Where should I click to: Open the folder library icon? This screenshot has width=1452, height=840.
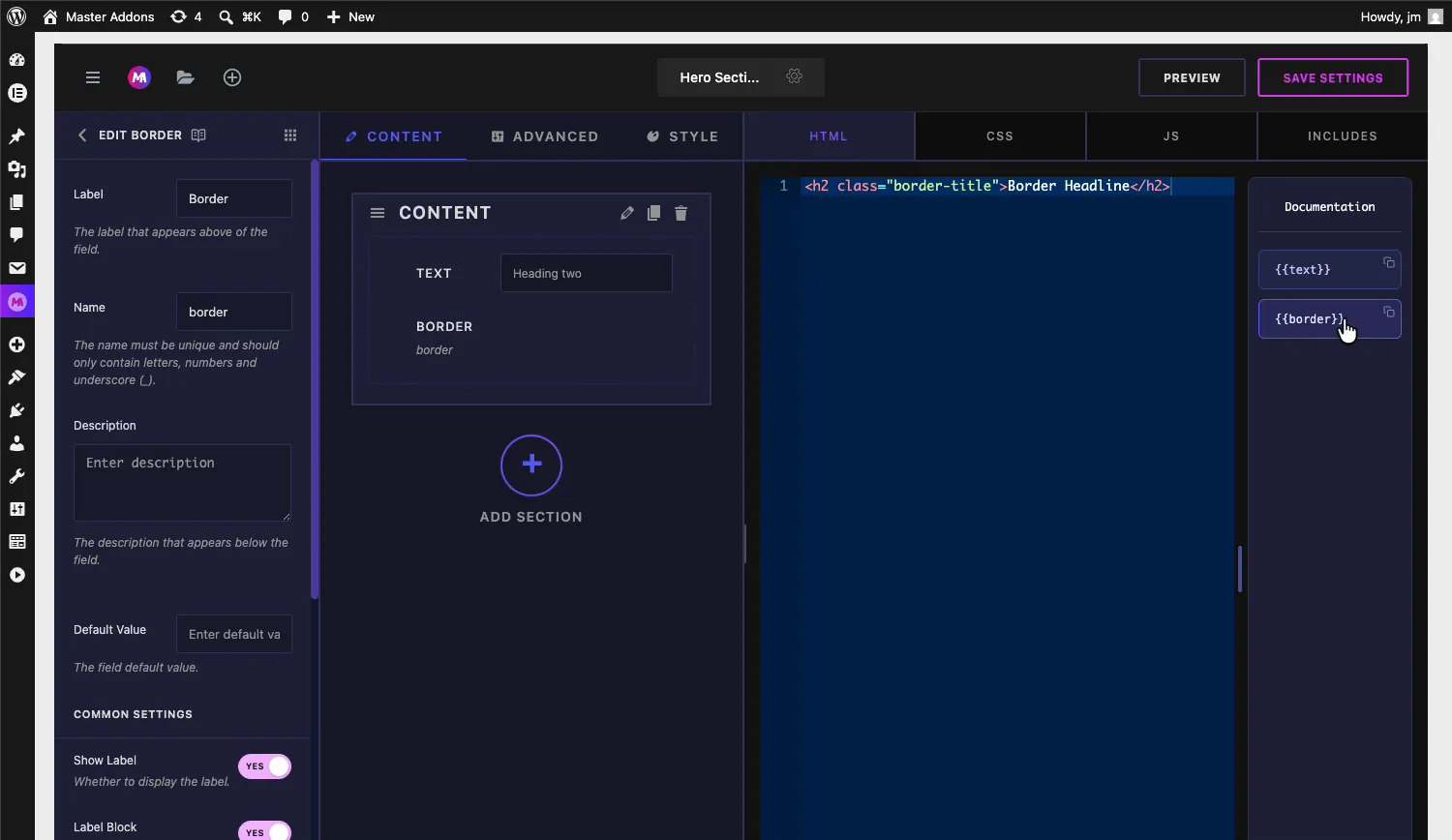186,77
